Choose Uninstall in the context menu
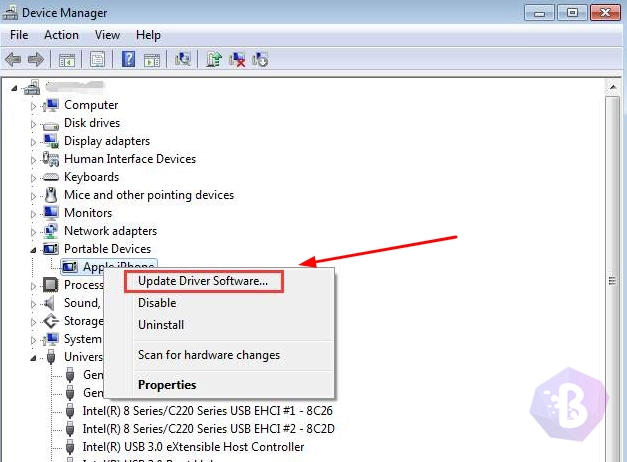 (x=161, y=325)
